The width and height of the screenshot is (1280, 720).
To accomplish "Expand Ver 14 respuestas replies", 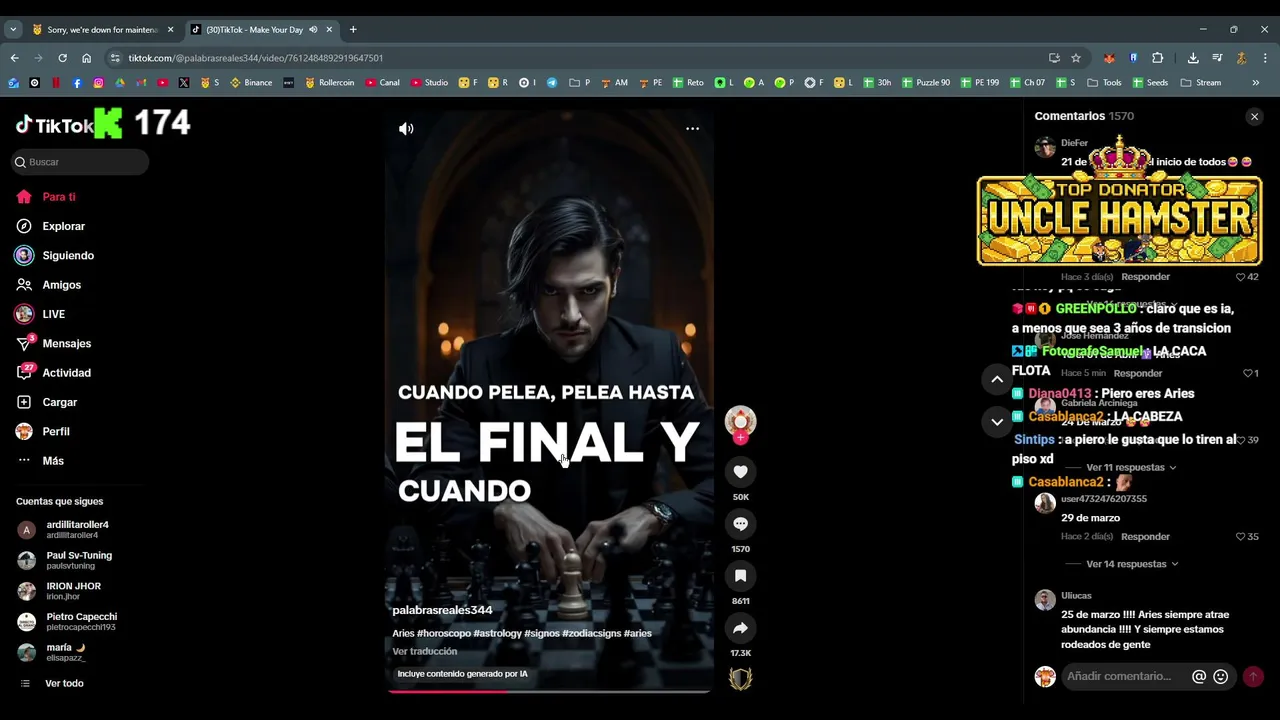I will point(1131,564).
